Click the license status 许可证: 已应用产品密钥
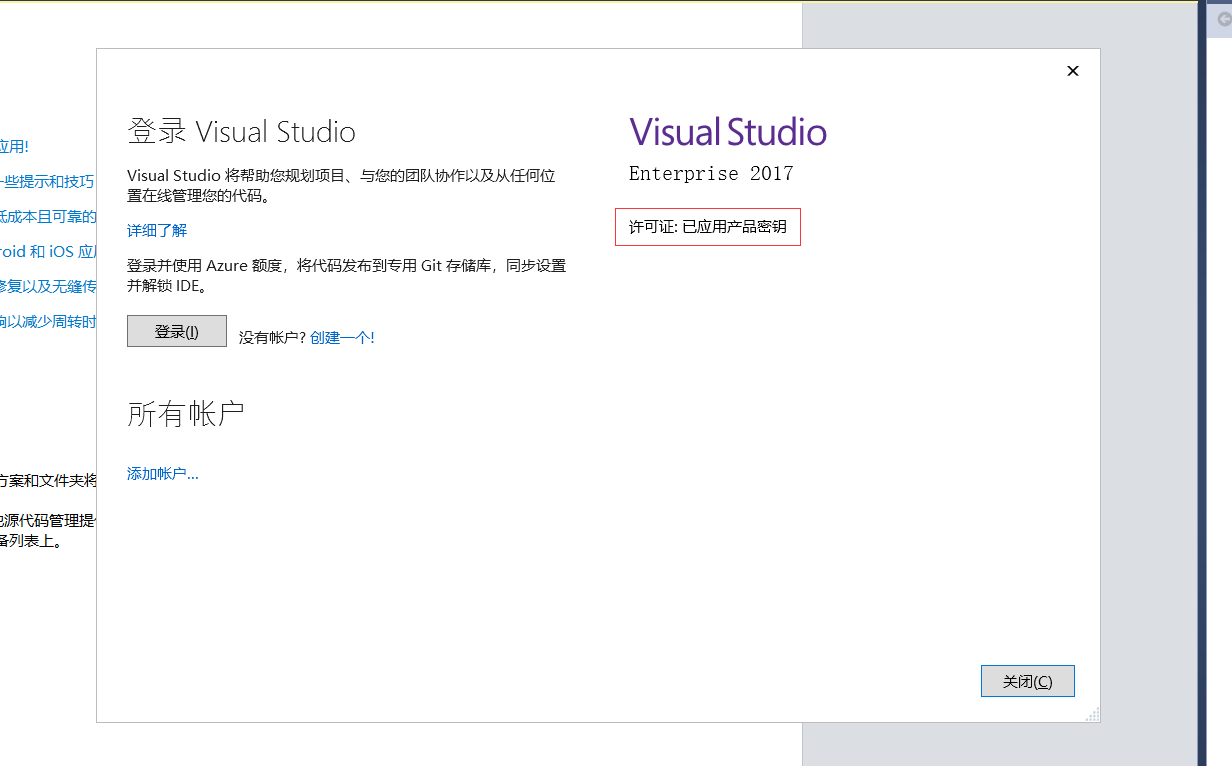 pos(708,226)
